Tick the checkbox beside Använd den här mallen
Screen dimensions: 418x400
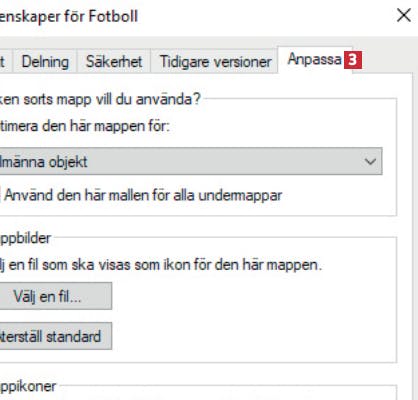pos(0,195)
